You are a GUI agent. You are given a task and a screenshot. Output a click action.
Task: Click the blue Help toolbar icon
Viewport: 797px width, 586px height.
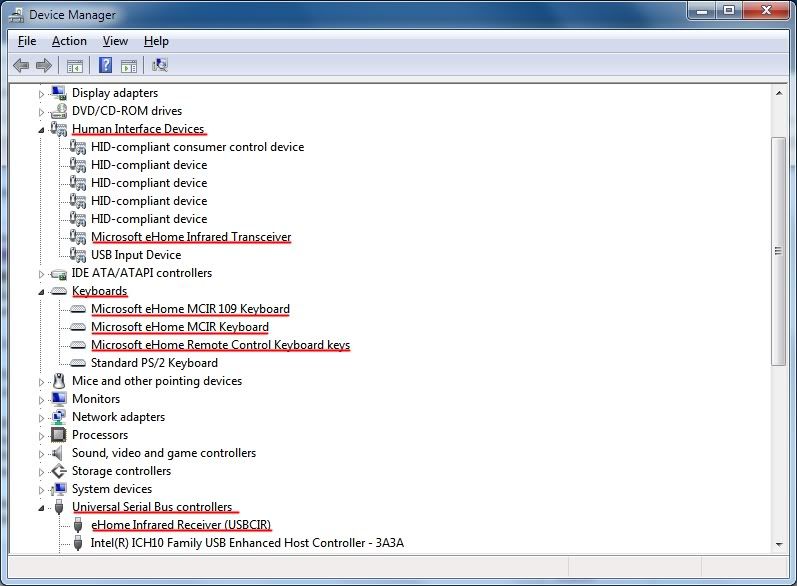point(105,66)
